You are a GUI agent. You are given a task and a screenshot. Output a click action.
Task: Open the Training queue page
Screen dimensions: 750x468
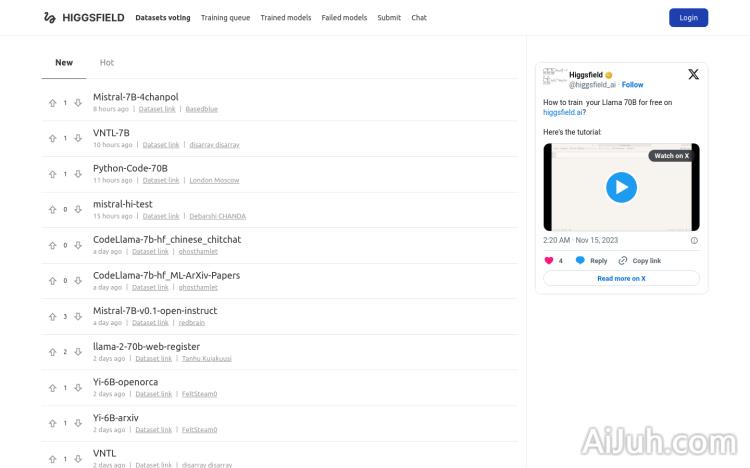pyautogui.click(x=225, y=18)
